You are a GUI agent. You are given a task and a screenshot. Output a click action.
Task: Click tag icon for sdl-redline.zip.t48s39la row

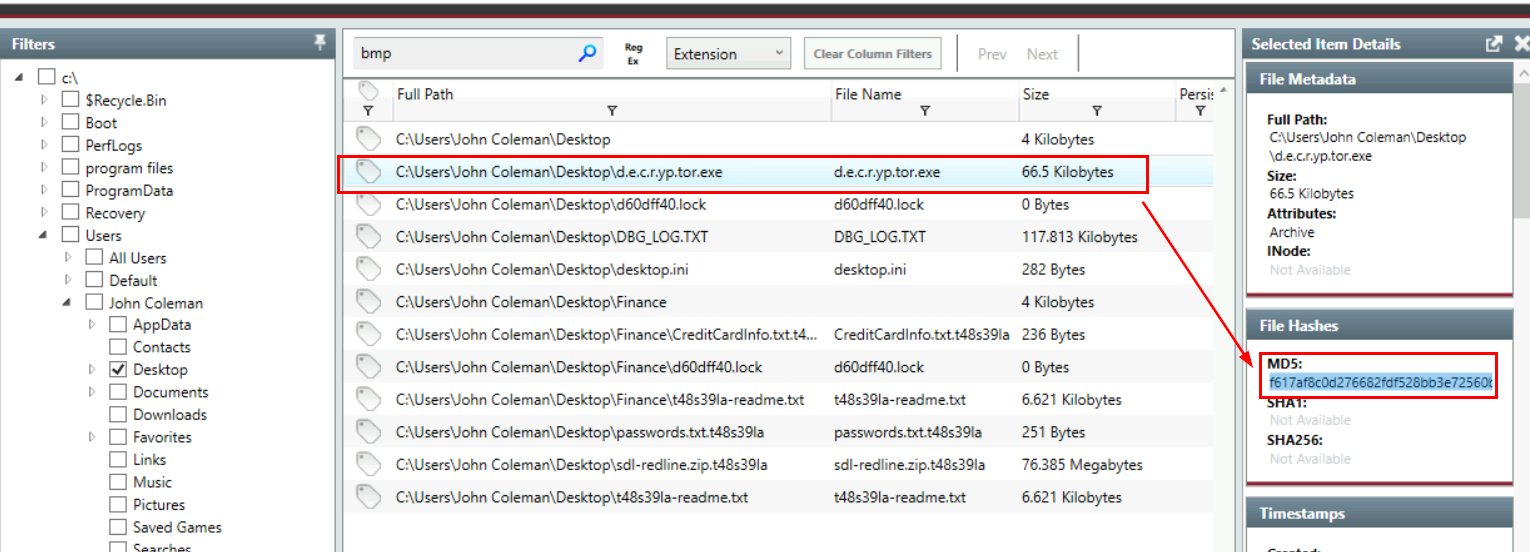click(x=369, y=464)
